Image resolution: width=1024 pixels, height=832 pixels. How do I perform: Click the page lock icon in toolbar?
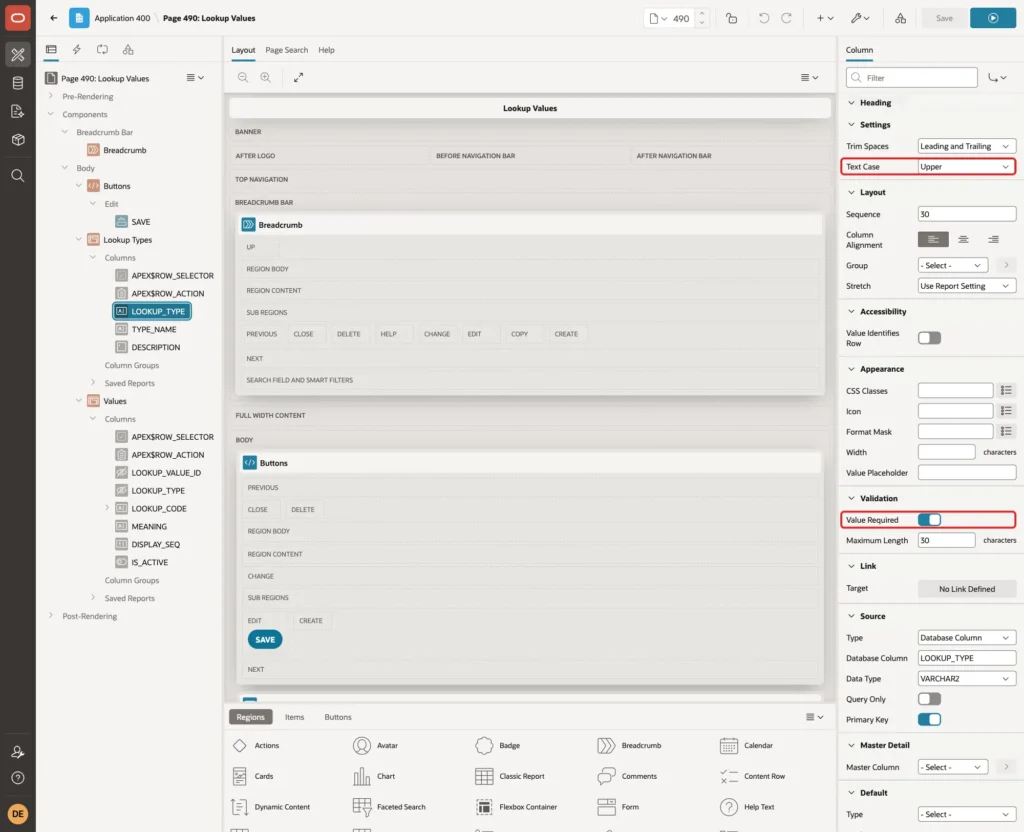tap(731, 18)
